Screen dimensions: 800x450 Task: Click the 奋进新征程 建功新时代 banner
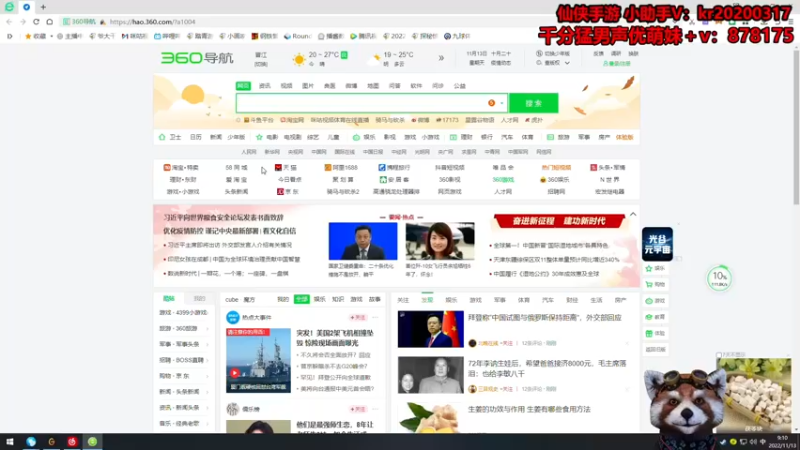[559, 220]
